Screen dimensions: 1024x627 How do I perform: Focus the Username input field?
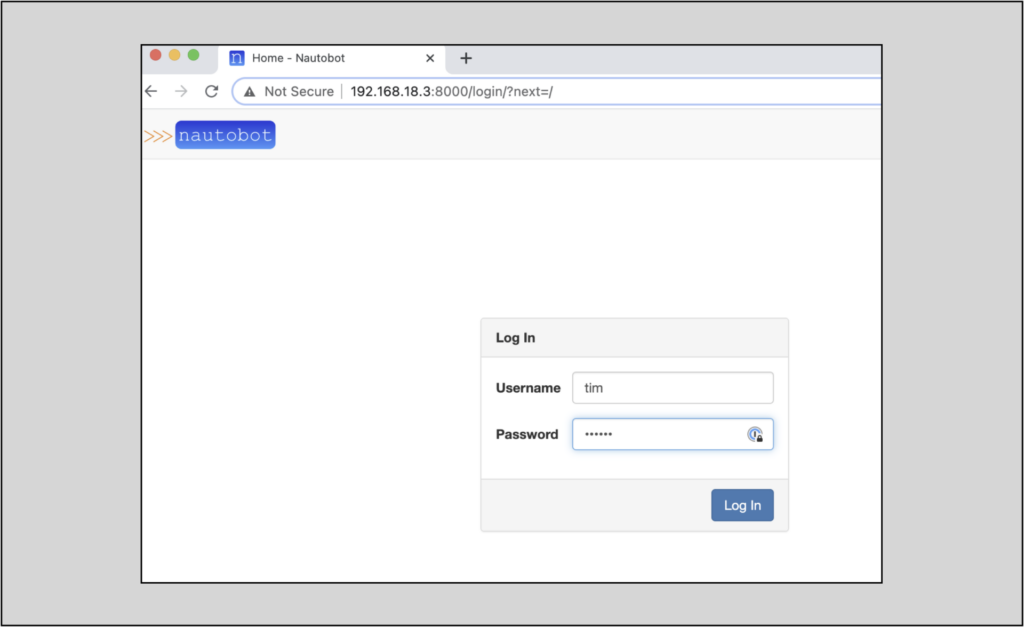[x=673, y=388]
